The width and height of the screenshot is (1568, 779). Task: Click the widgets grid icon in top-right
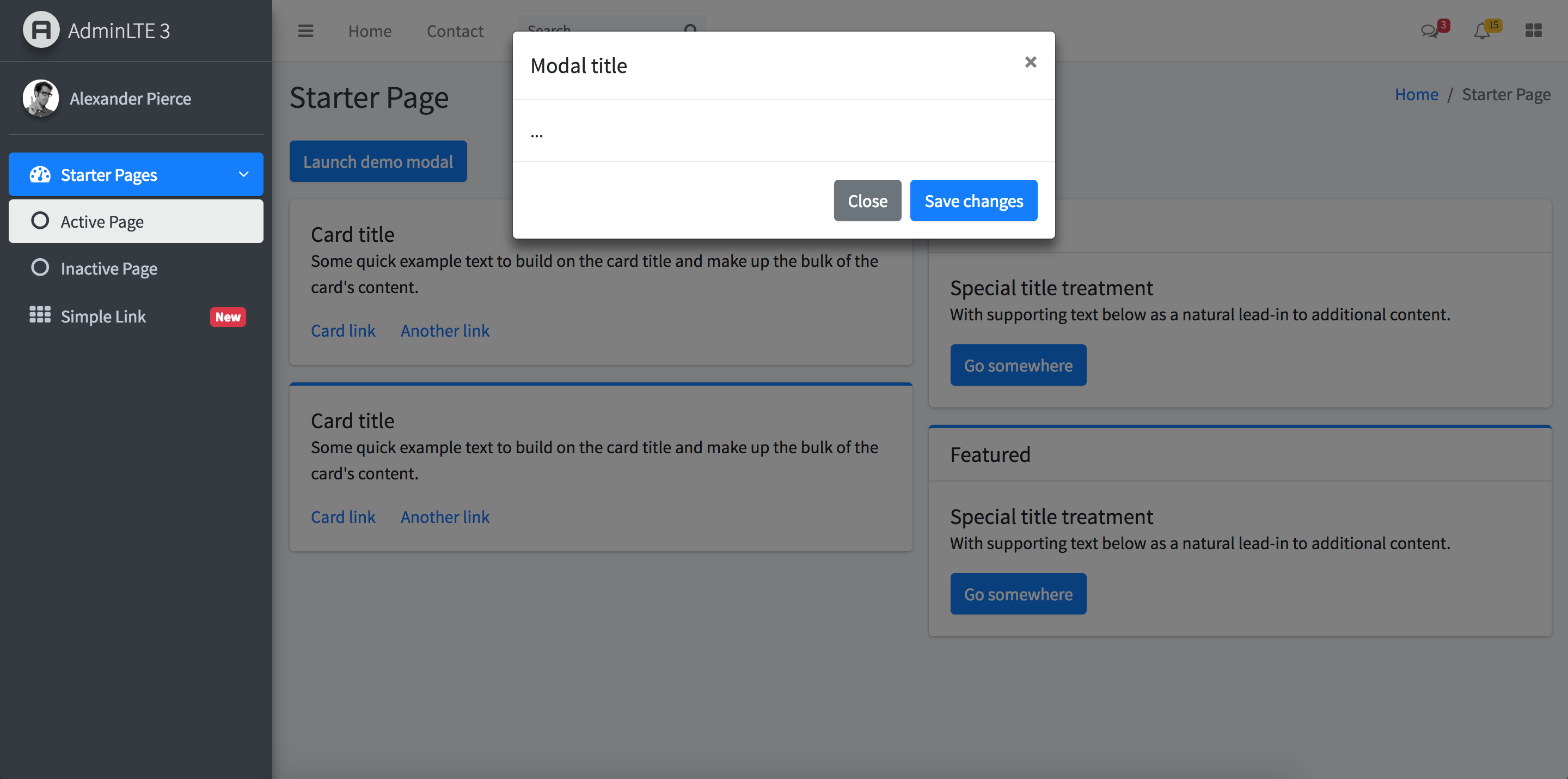[x=1533, y=31]
